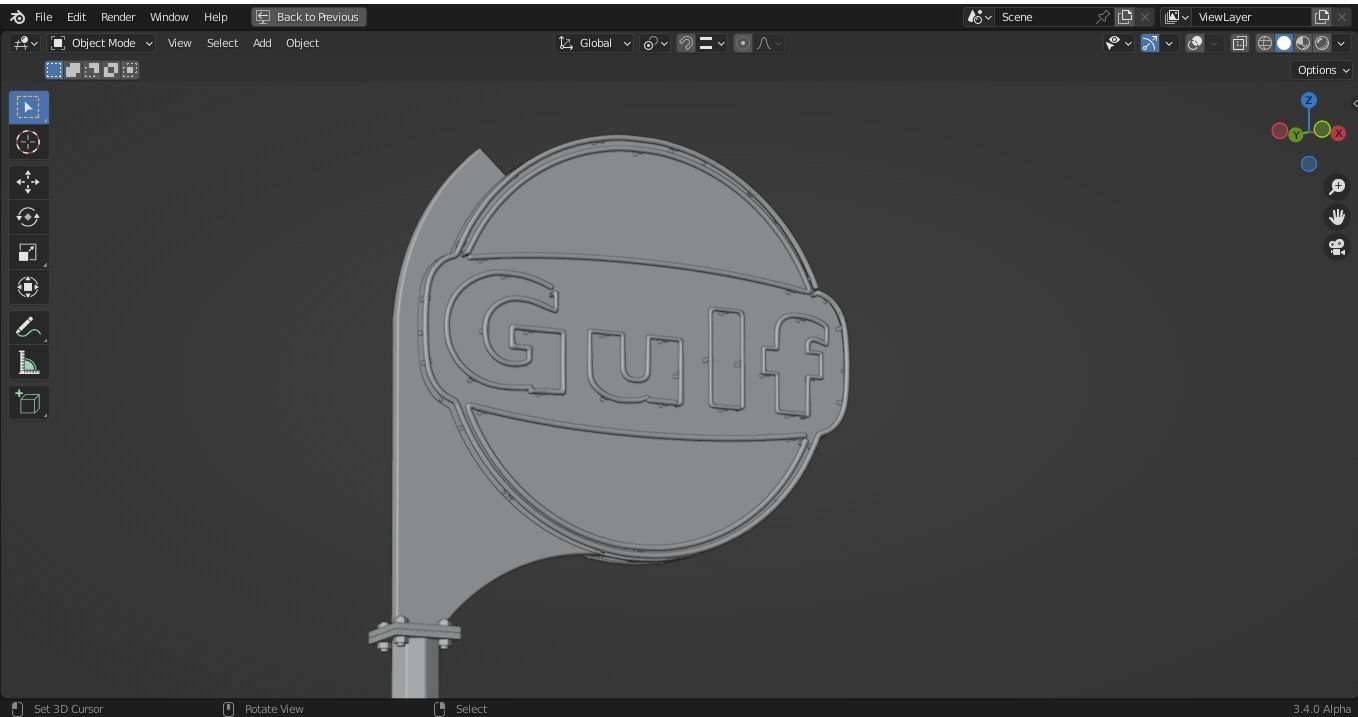Toggle proportional editing circle button
Viewport: 1358px width, 717px height.
pos(743,43)
